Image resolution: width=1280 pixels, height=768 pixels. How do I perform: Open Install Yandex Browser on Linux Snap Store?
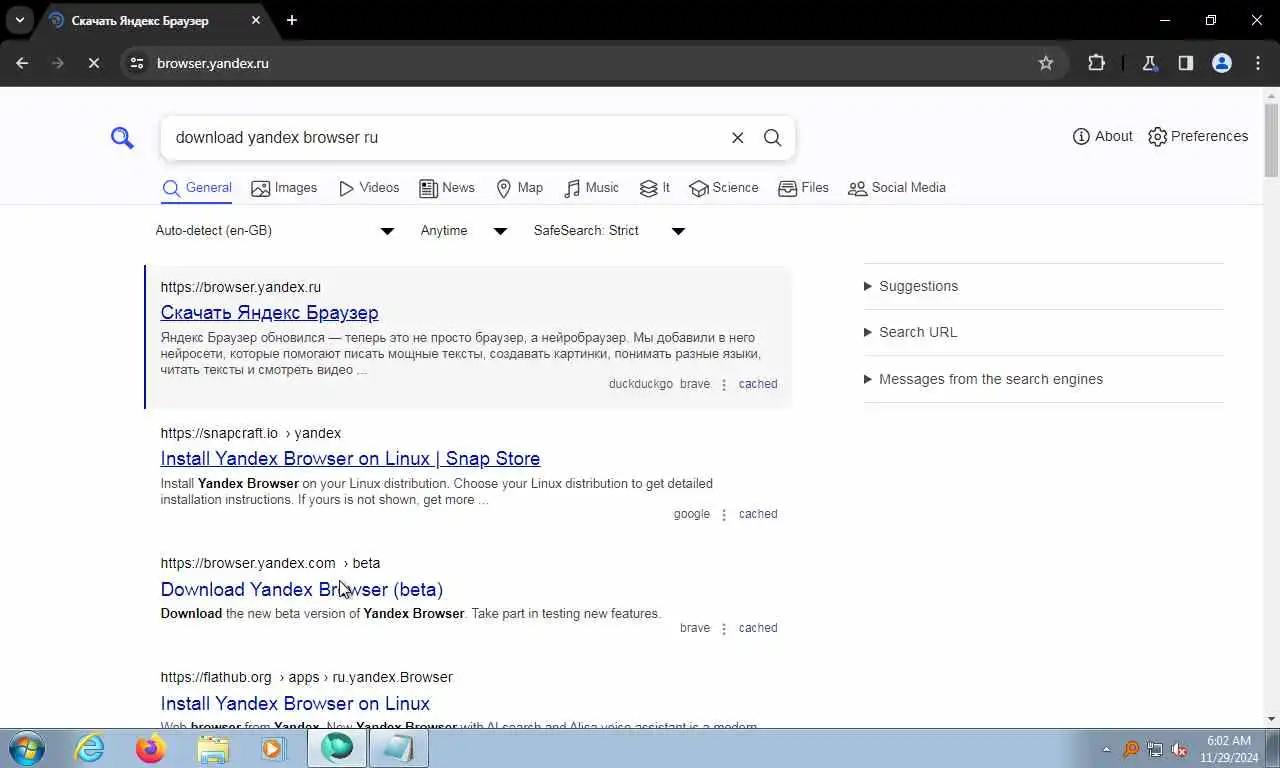pyautogui.click(x=350, y=459)
